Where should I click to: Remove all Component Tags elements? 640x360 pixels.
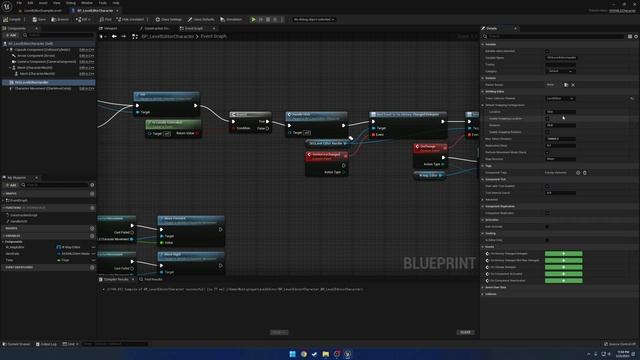[585, 173]
